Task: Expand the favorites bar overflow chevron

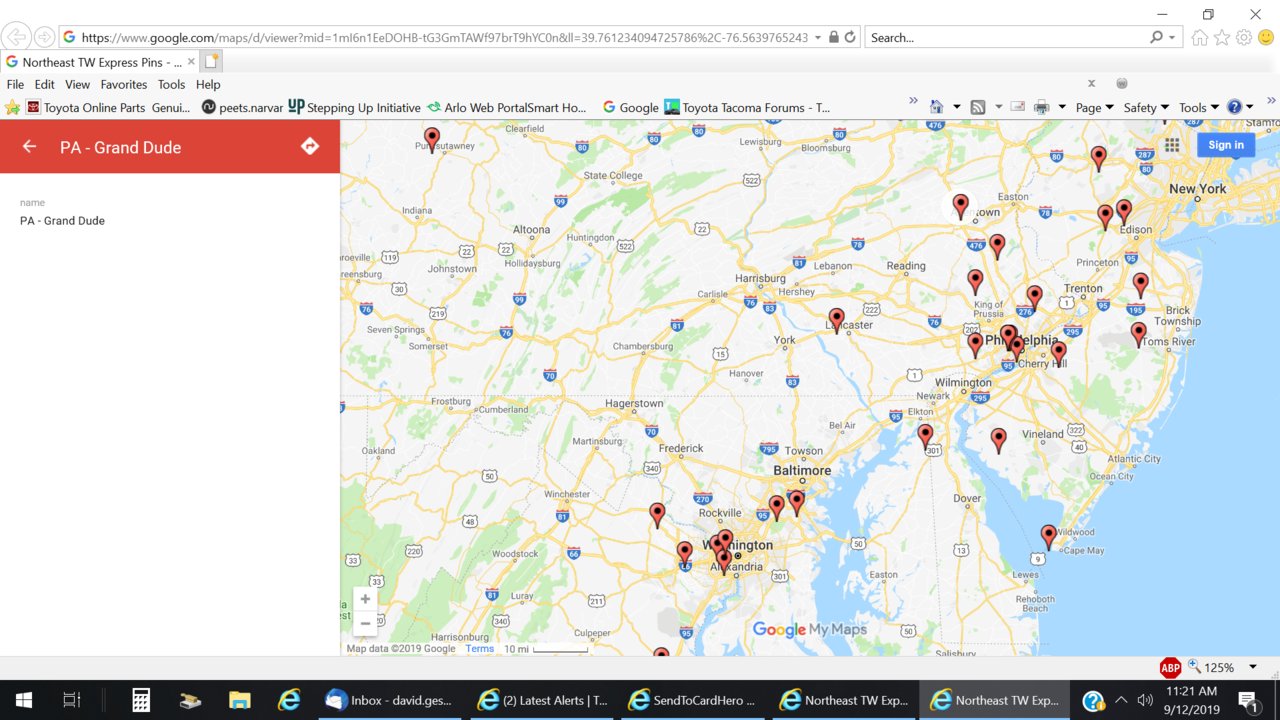Action: 913,101
